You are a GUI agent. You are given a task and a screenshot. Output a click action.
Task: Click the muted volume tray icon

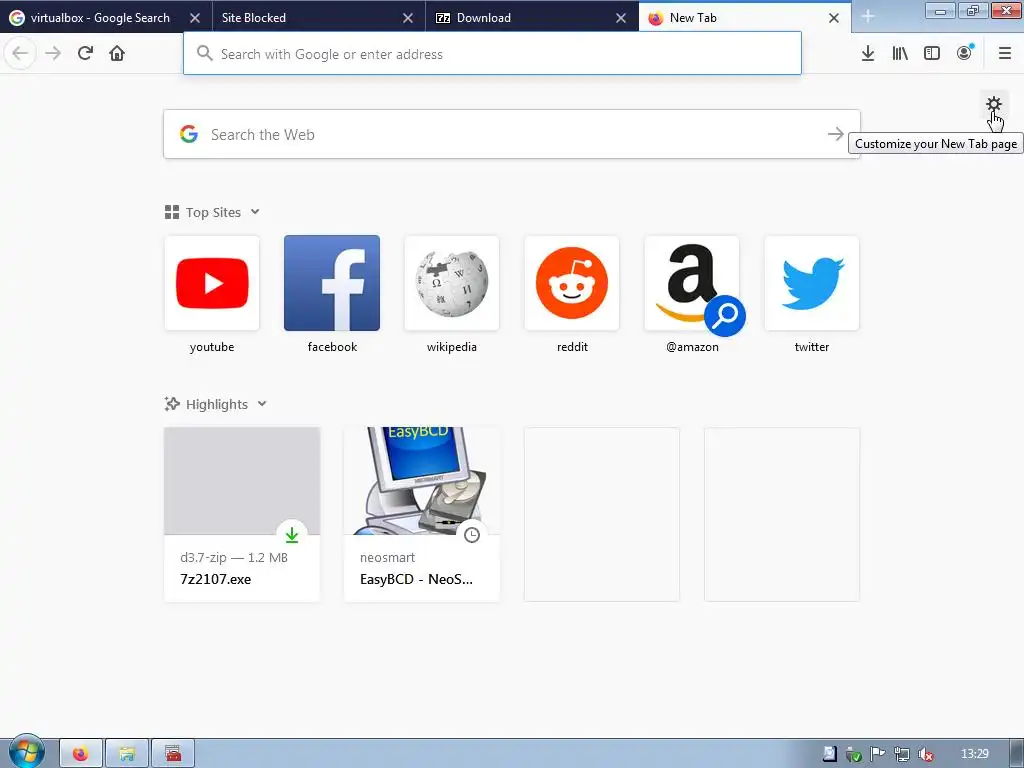[925, 754]
